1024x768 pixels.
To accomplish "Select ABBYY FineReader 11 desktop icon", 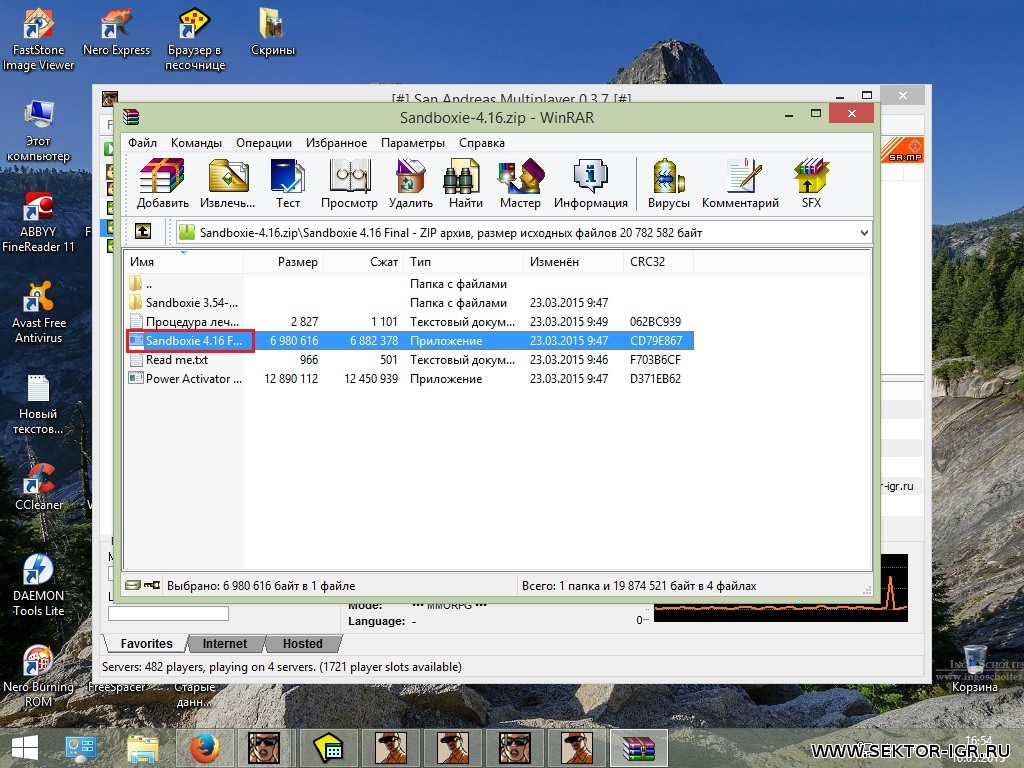I will (x=39, y=221).
